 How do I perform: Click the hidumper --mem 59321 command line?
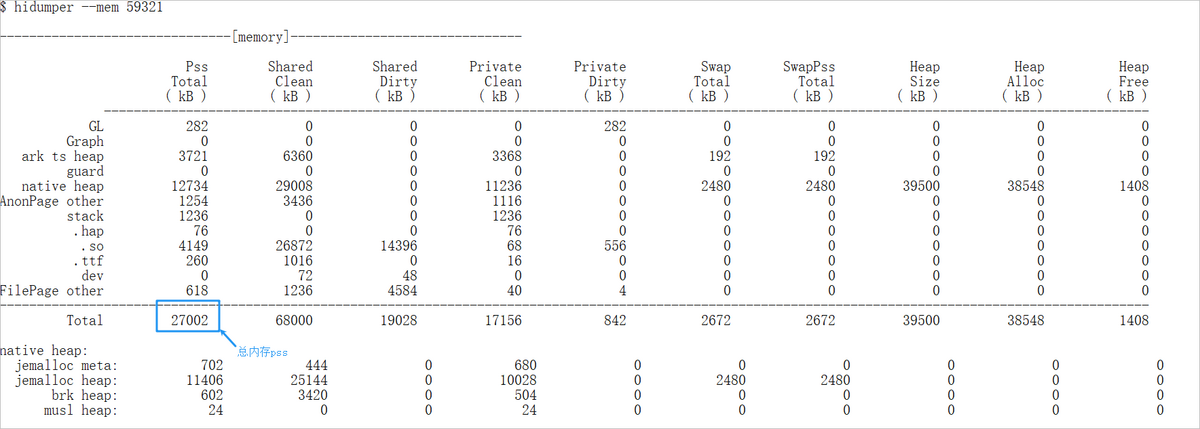(x=82, y=8)
